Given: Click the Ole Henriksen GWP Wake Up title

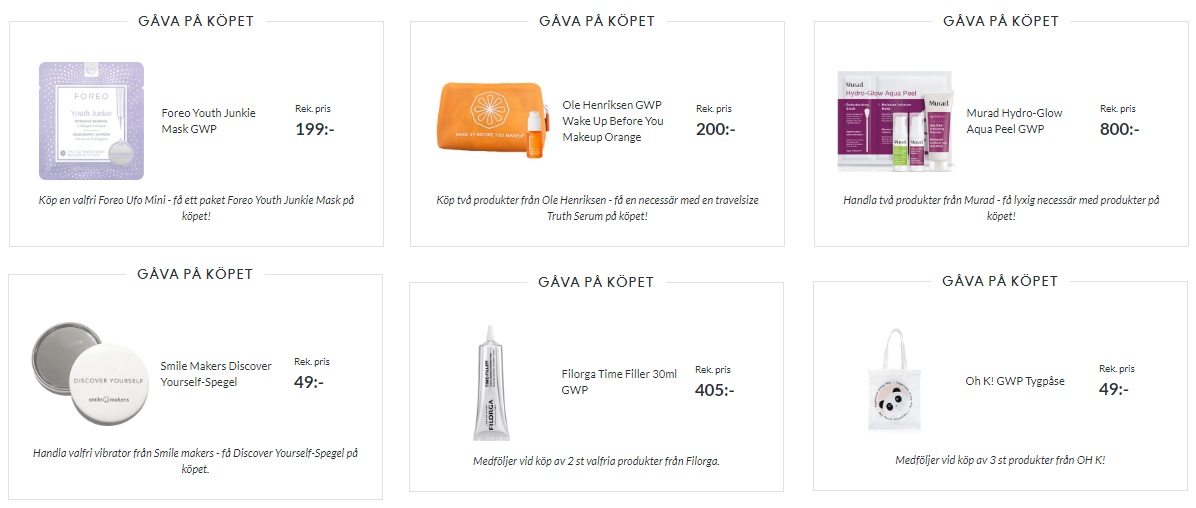Looking at the screenshot, I should 613,121.
